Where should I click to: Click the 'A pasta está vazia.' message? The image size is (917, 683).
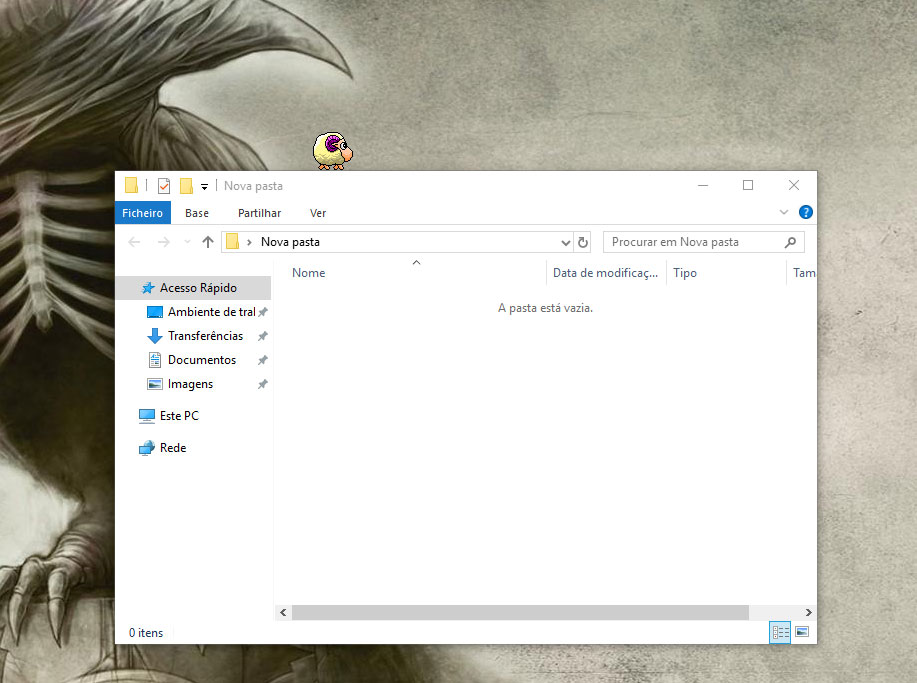click(x=545, y=308)
